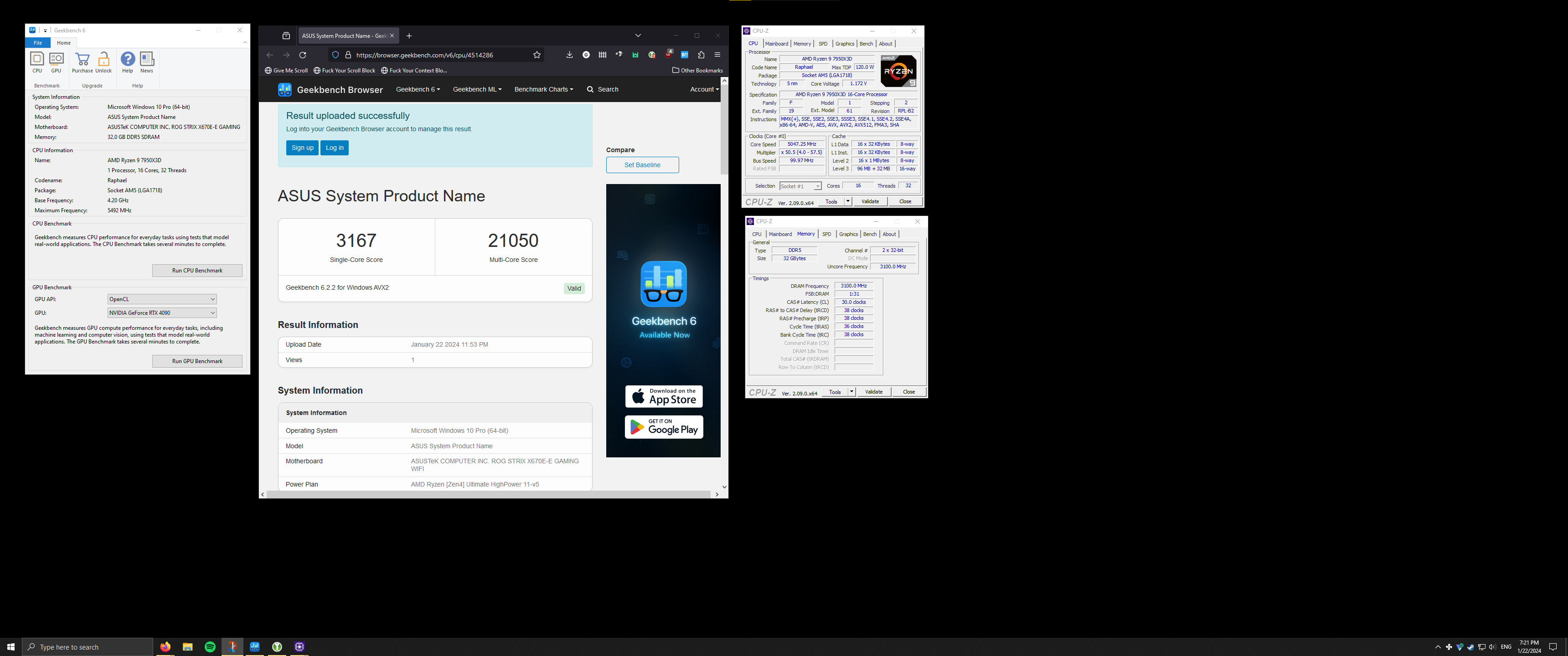Click the browser vertical scrollbar thumb
The image size is (1568, 656).
point(724,130)
